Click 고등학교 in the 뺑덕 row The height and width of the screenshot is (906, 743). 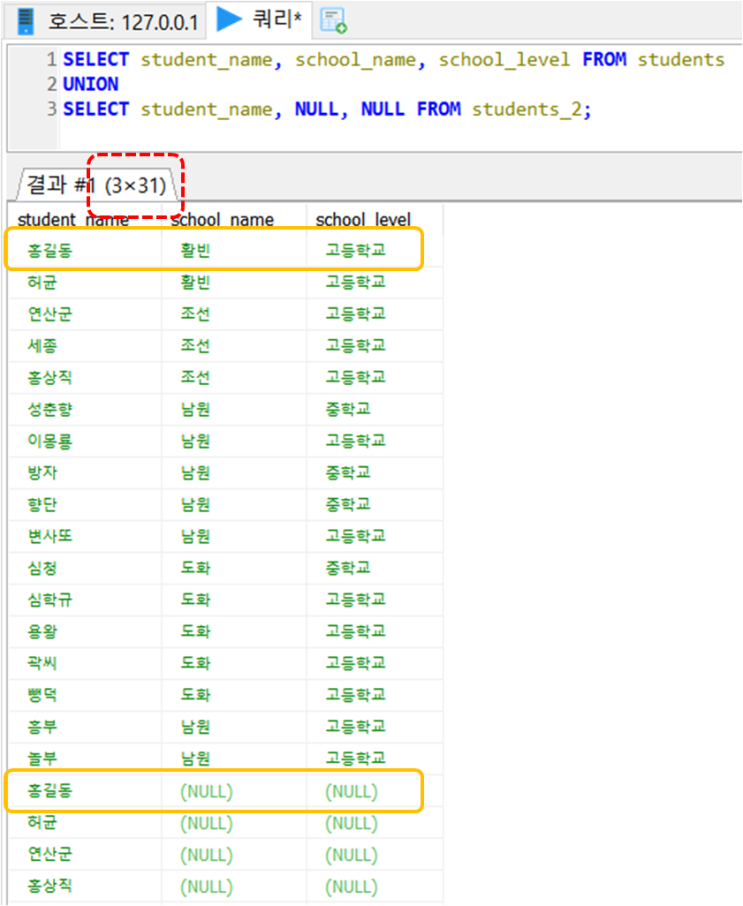(355, 695)
